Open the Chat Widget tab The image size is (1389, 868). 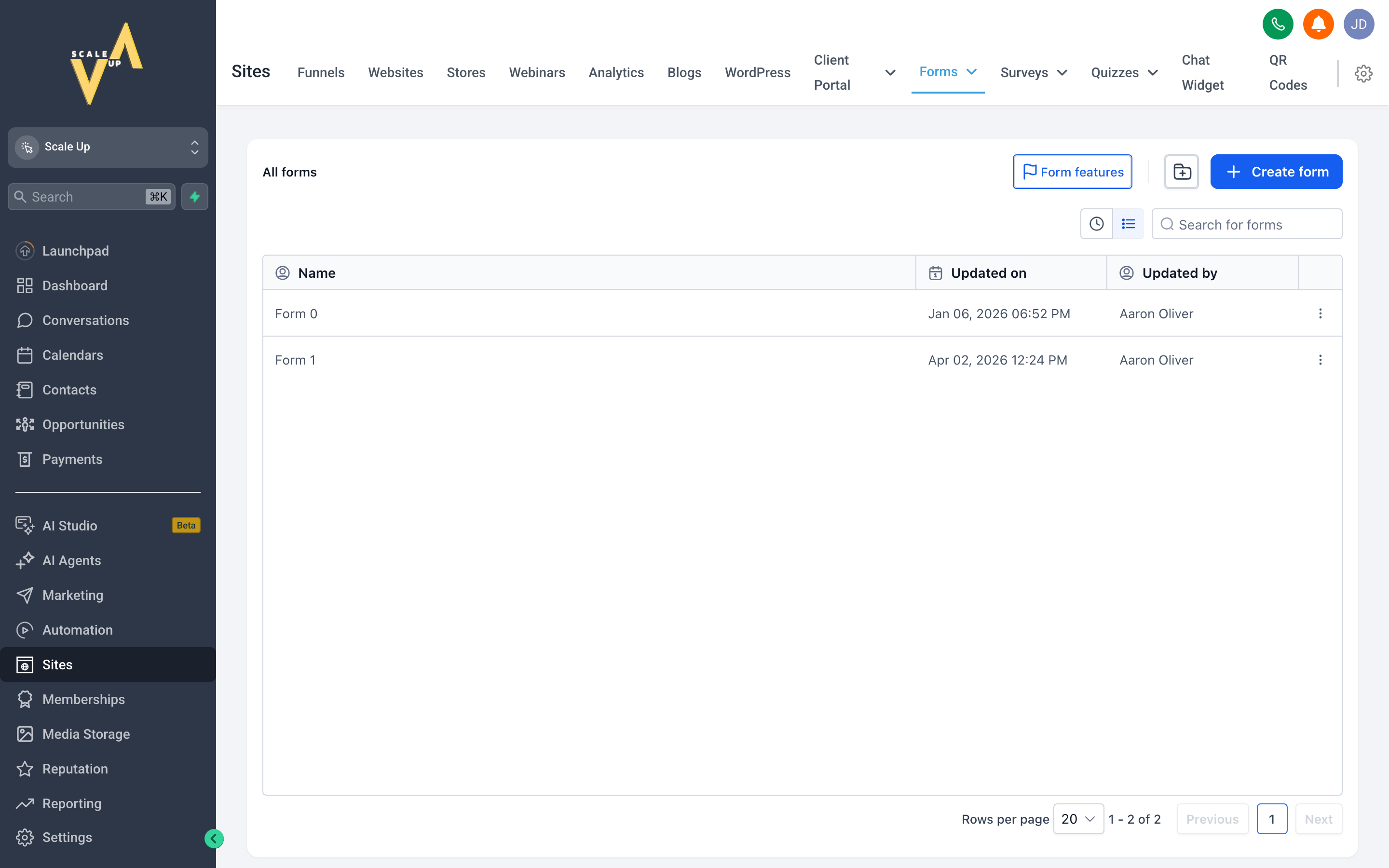1202,72
